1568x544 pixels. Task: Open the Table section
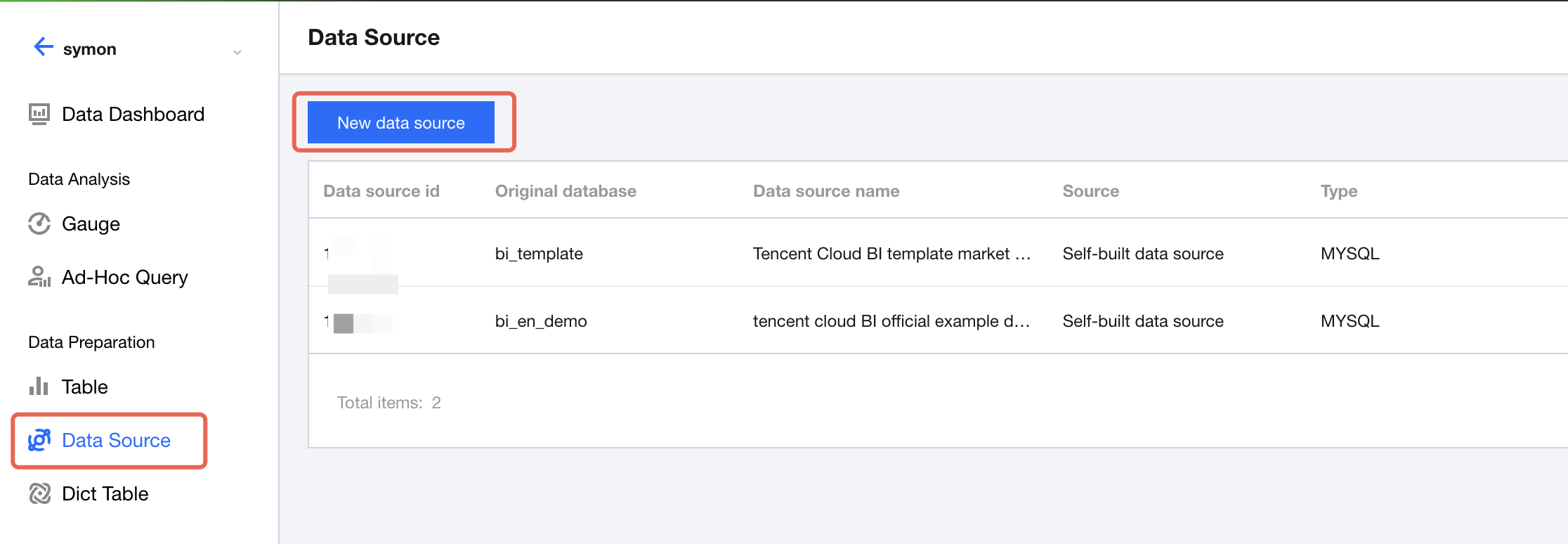point(84,387)
